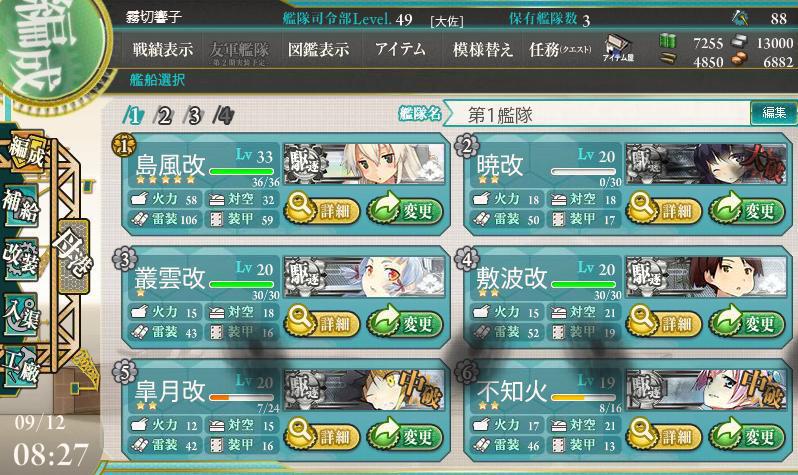This screenshot has height=475, width=798.
Task: Switch to fleet tab 3
Action: click(x=194, y=116)
